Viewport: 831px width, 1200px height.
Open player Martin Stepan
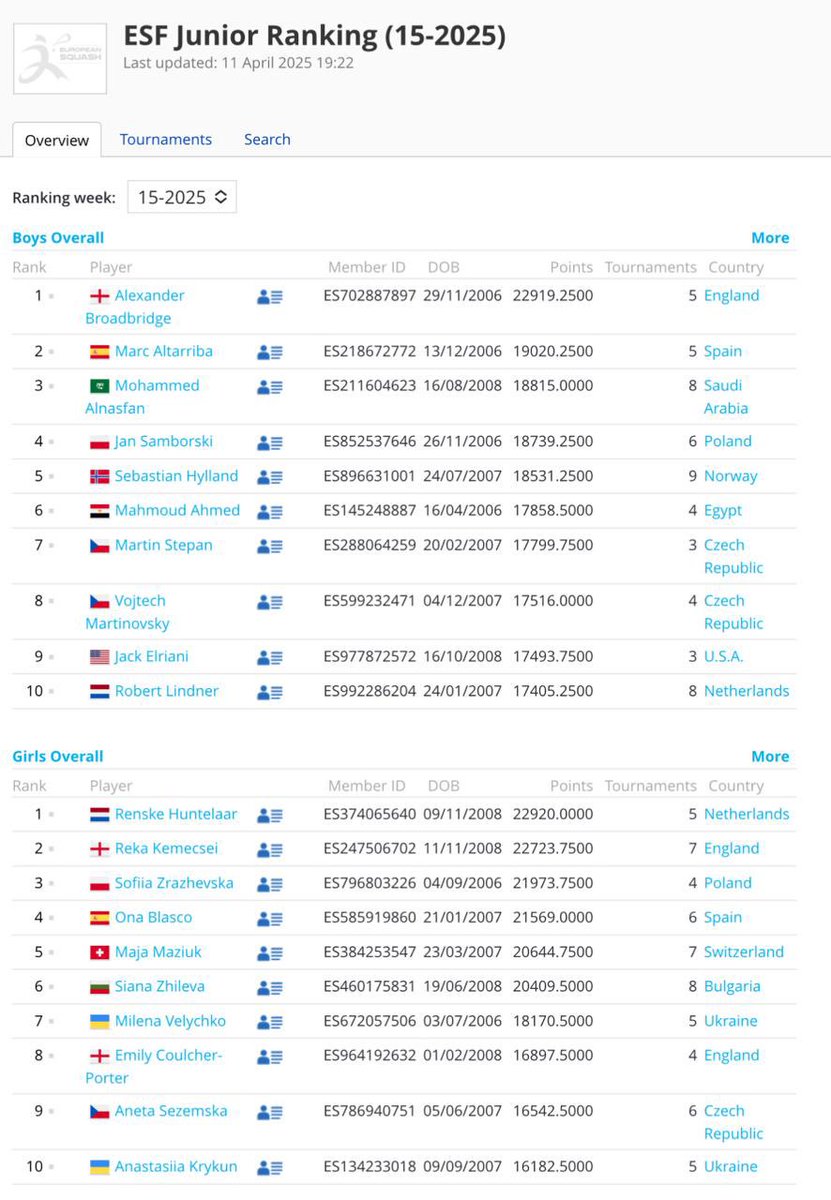tap(164, 545)
